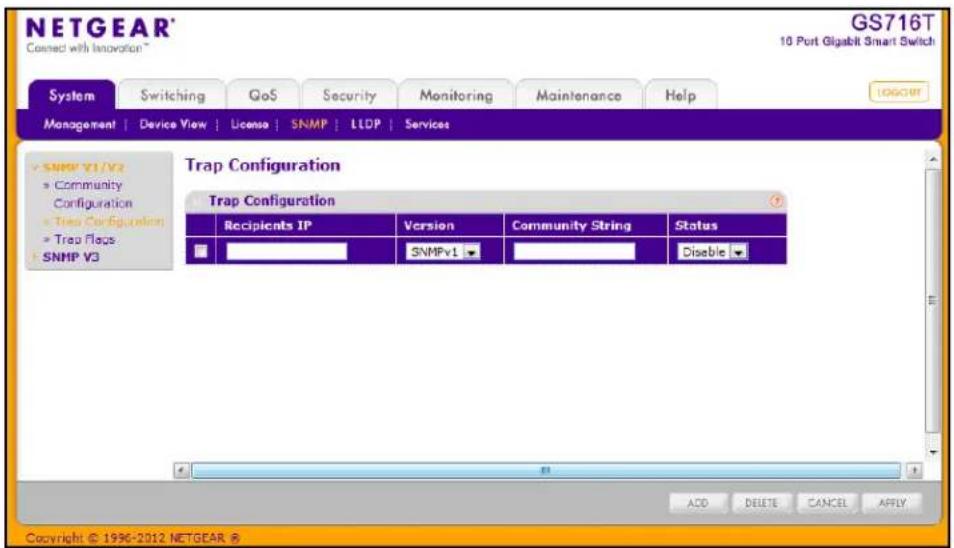This screenshot has width=954, height=548.
Task: Click the horizontal scrollbar right arrow
Action: [x=914, y=470]
